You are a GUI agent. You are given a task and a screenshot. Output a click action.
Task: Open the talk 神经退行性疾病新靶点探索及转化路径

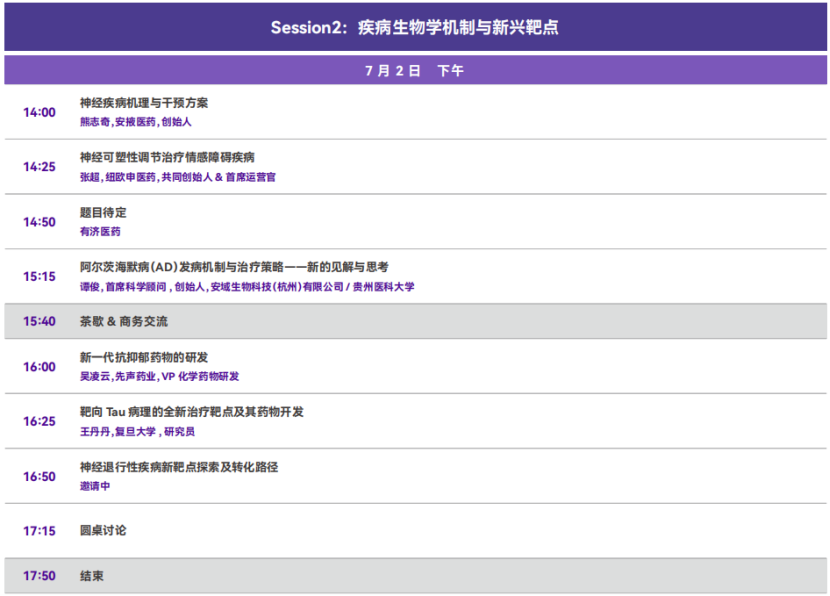(179, 467)
